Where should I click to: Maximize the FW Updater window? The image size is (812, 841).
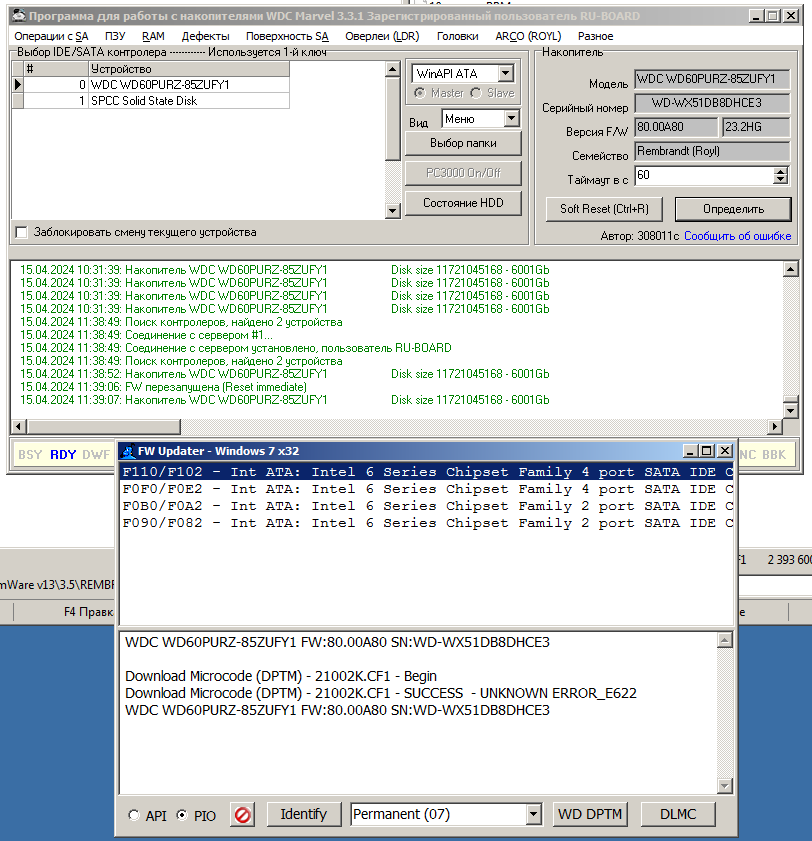[x=707, y=452]
